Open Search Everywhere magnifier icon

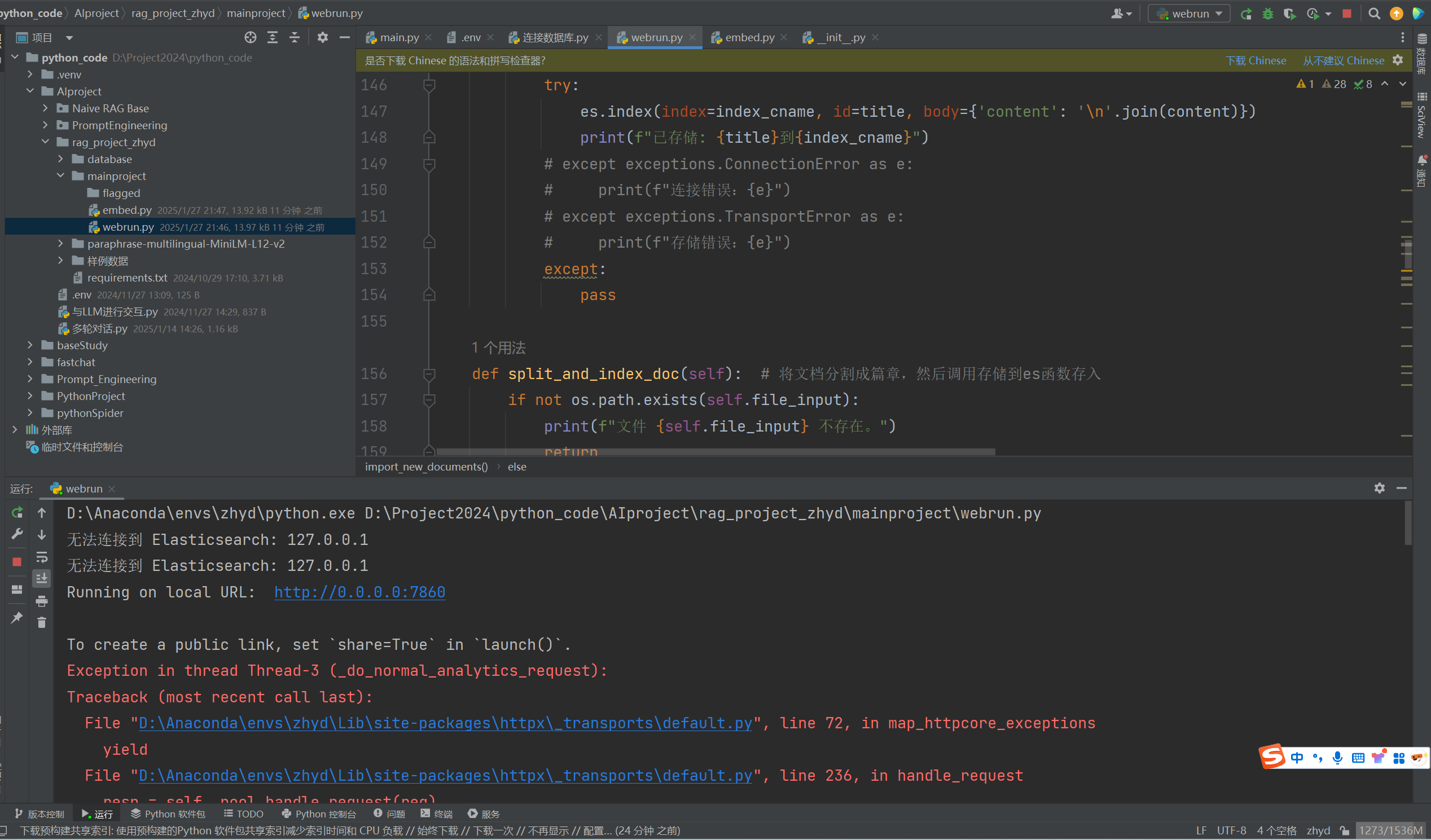[x=1373, y=14]
